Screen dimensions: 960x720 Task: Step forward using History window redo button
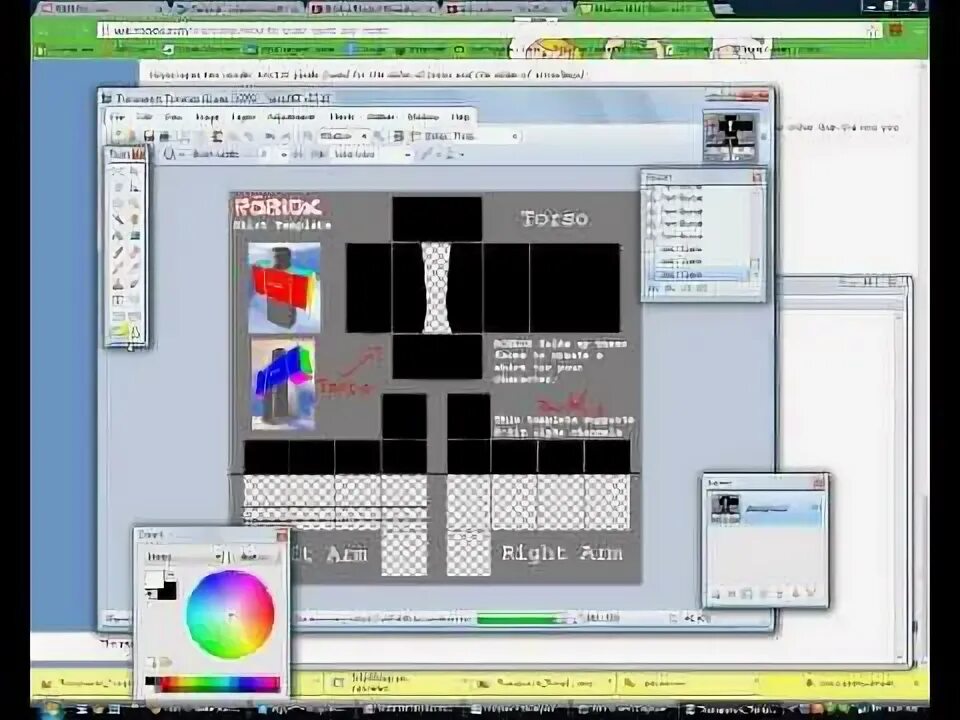[x=685, y=288]
